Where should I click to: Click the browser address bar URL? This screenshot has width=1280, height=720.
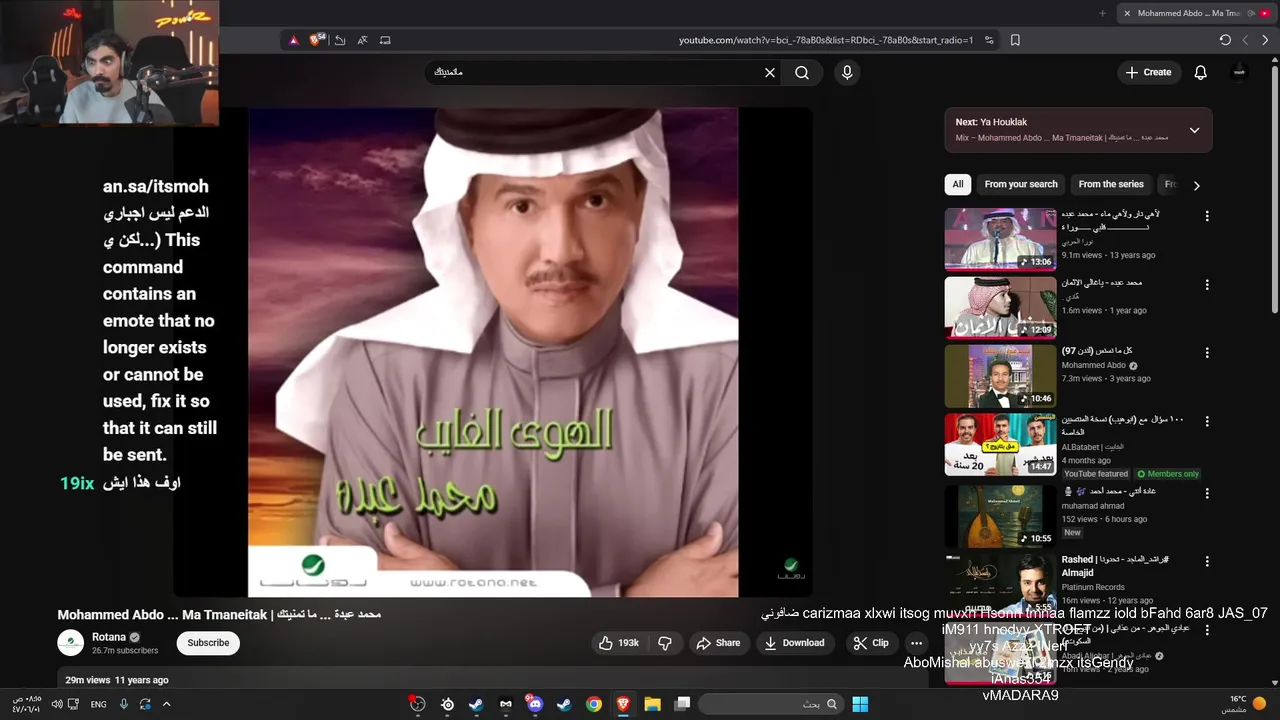[825, 40]
